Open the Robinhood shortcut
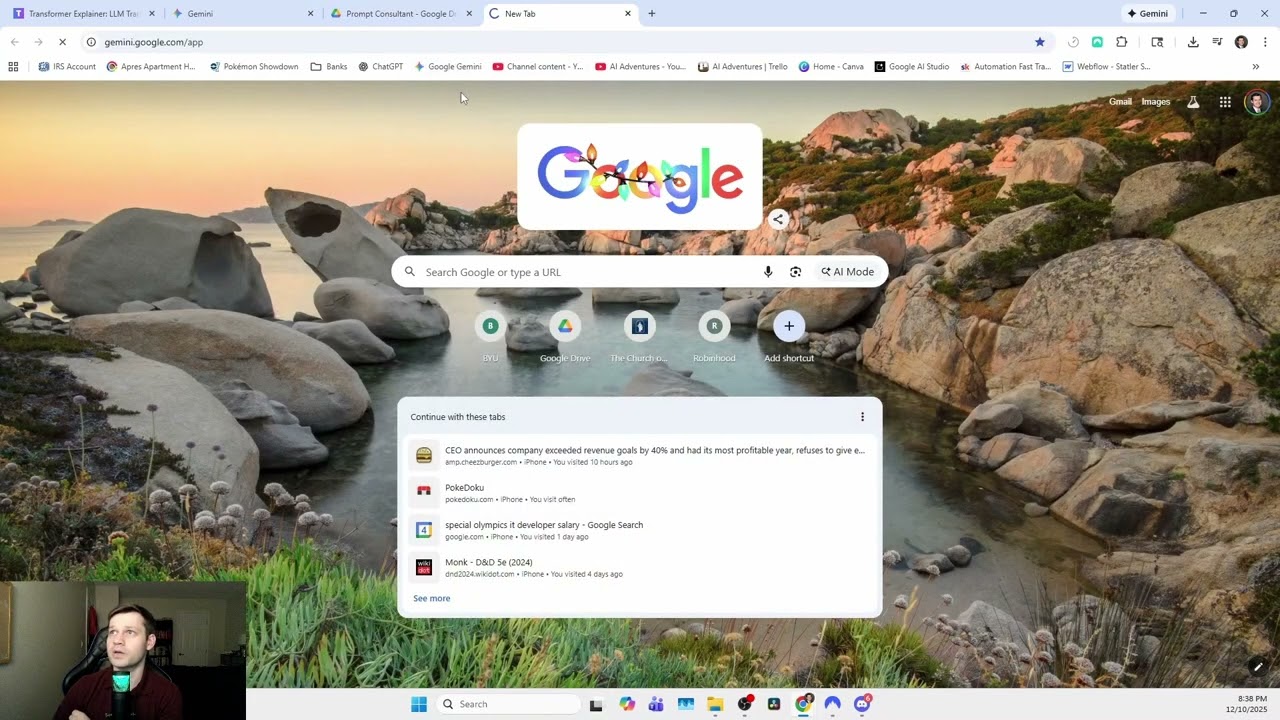The height and width of the screenshot is (720, 1280). point(714,337)
